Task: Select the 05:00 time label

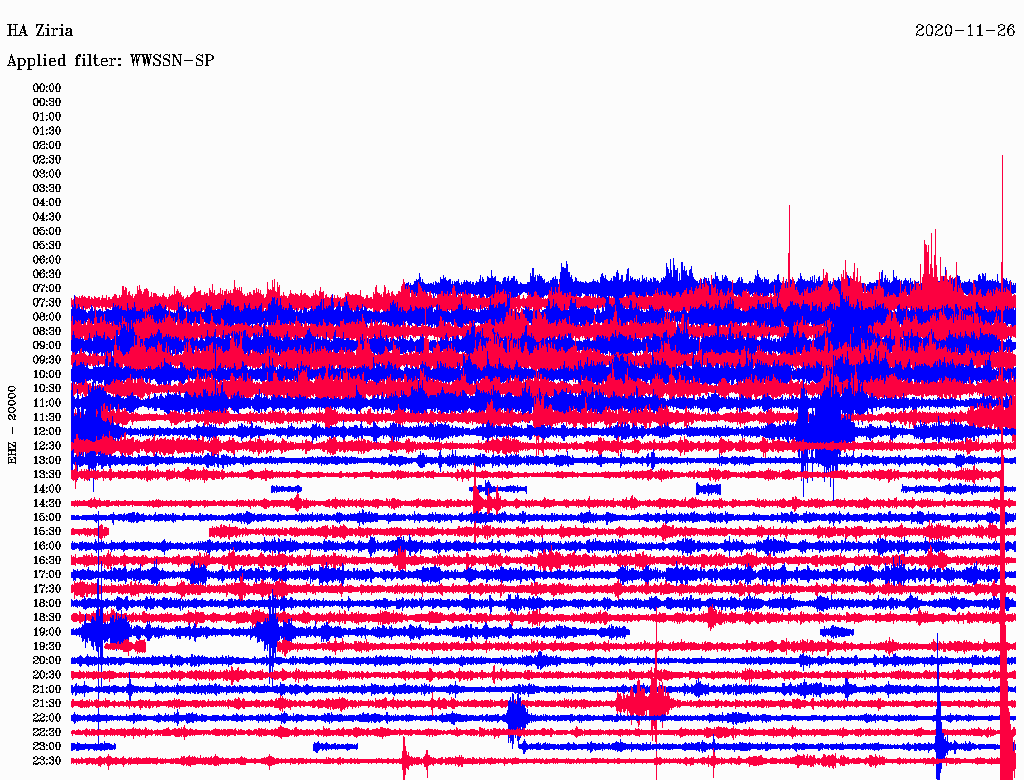Action: click(47, 231)
